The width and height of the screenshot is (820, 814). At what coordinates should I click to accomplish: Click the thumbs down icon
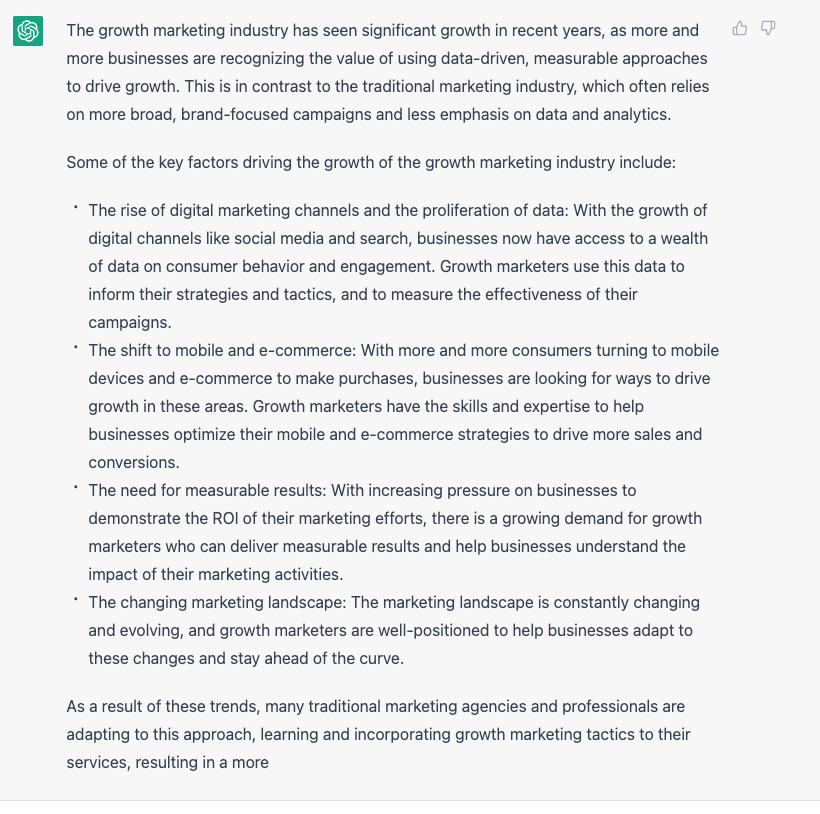[768, 29]
